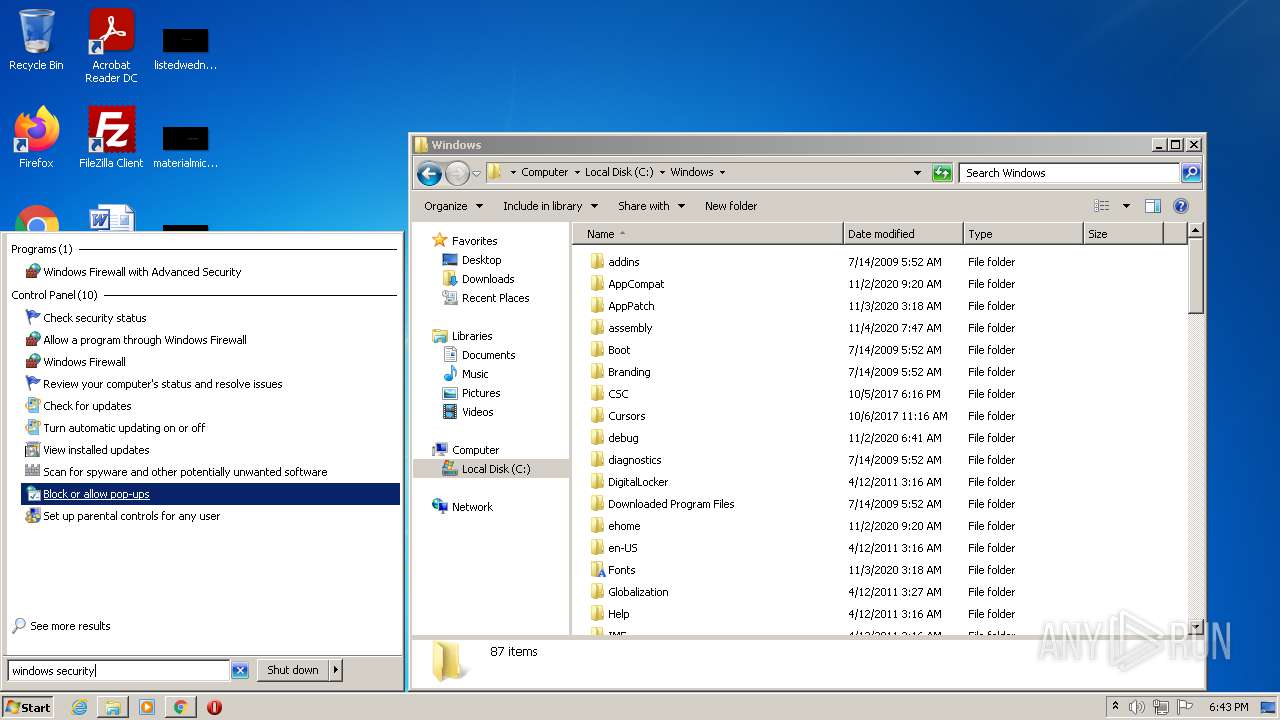Image resolution: width=1280 pixels, height=720 pixels.
Task: Click the red Opera icon in the taskbar
Action: [214, 707]
